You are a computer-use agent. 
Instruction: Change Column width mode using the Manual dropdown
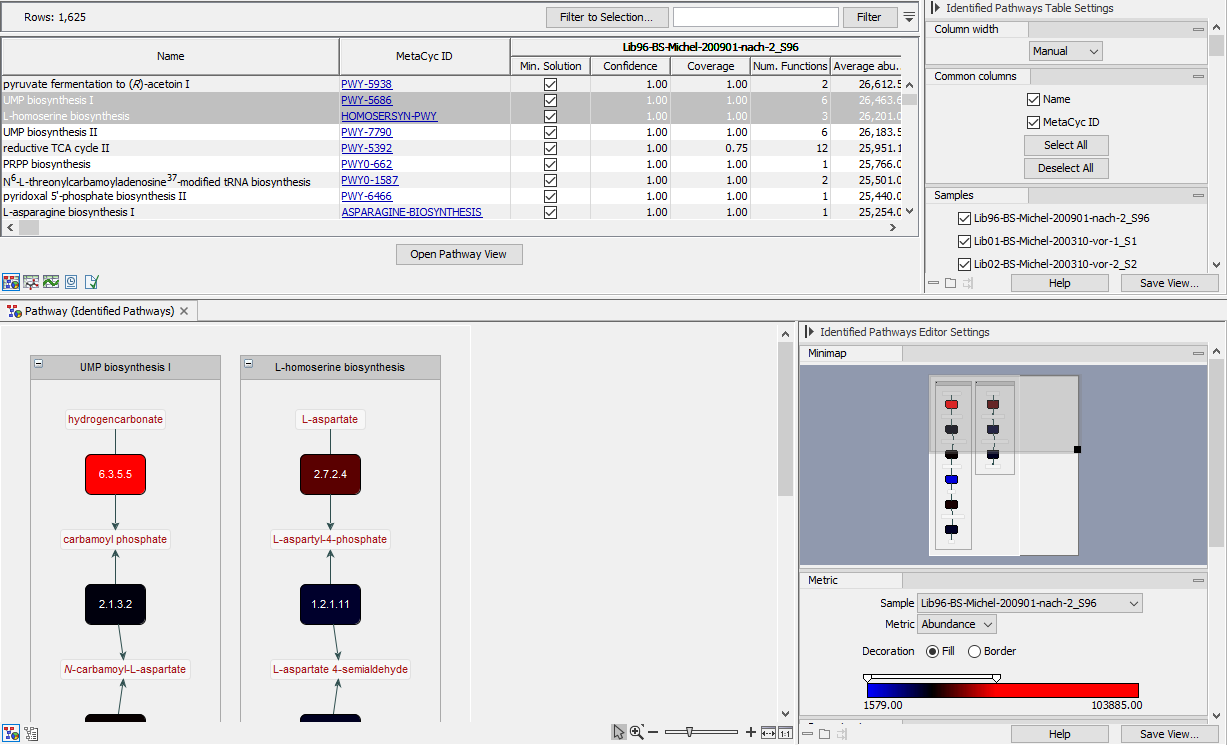[1066, 50]
